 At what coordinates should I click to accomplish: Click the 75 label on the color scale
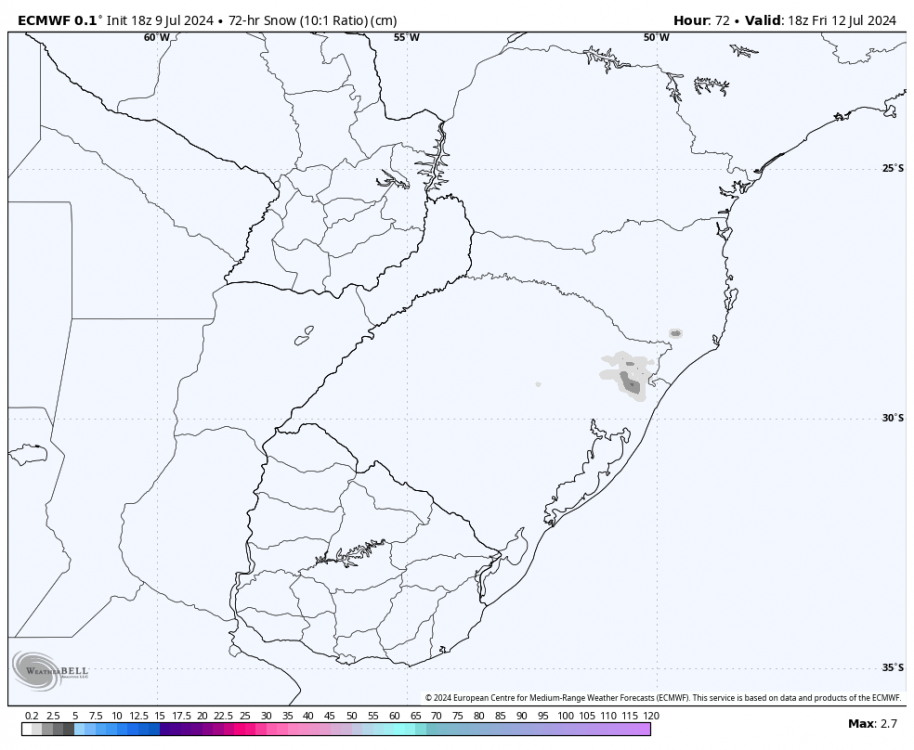(x=458, y=716)
